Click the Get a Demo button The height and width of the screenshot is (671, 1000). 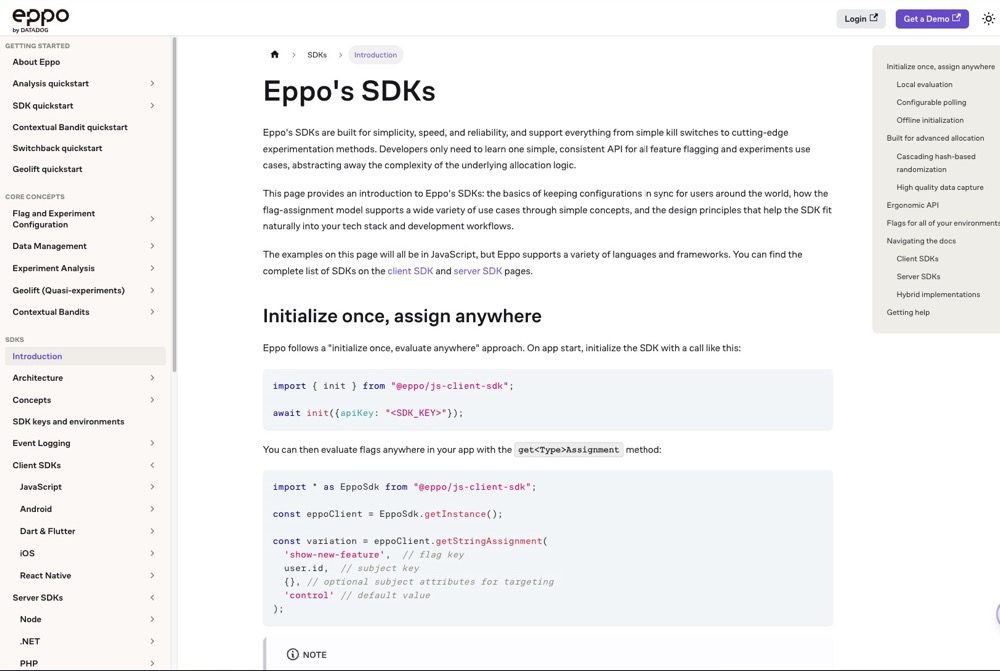(x=930, y=18)
